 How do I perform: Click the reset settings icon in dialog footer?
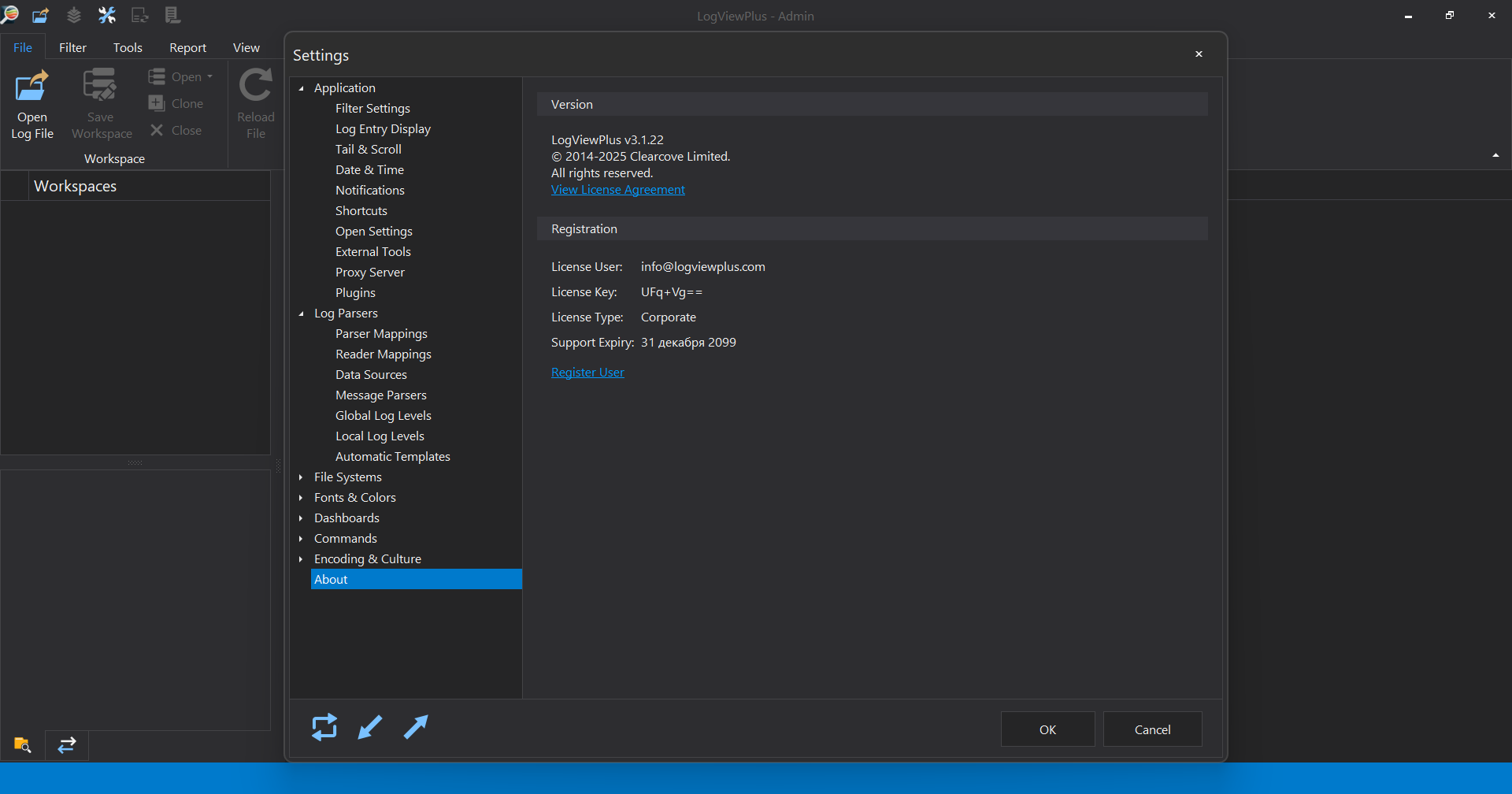point(324,727)
